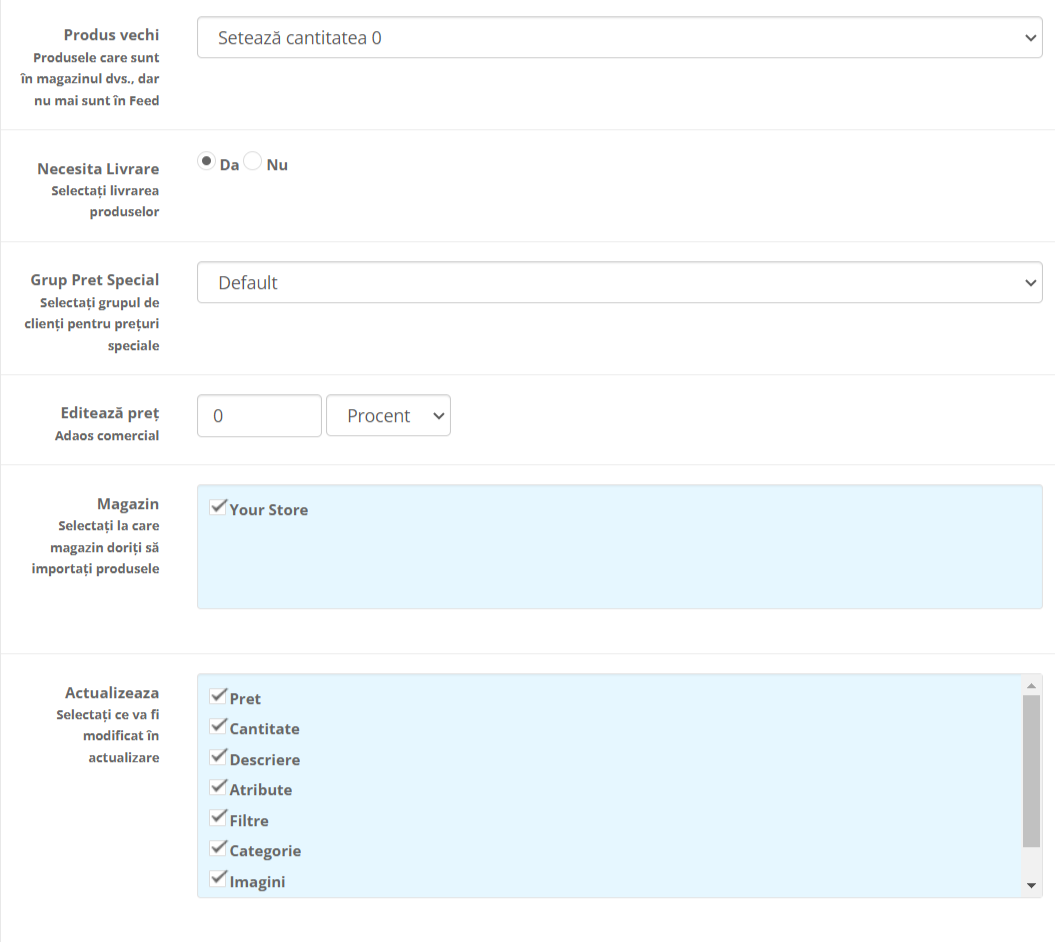Select the Nu radio button

[253, 161]
